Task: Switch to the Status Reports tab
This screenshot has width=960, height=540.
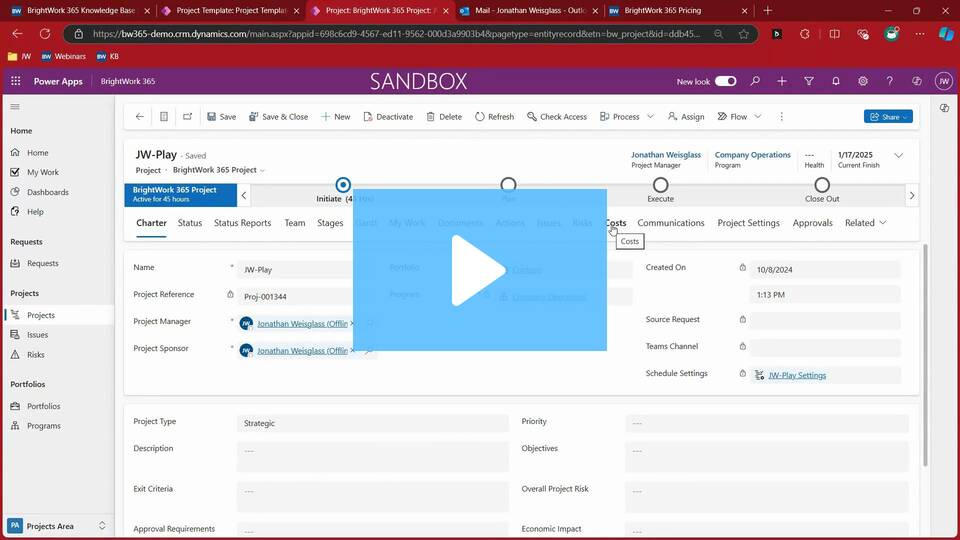Action: (x=242, y=223)
